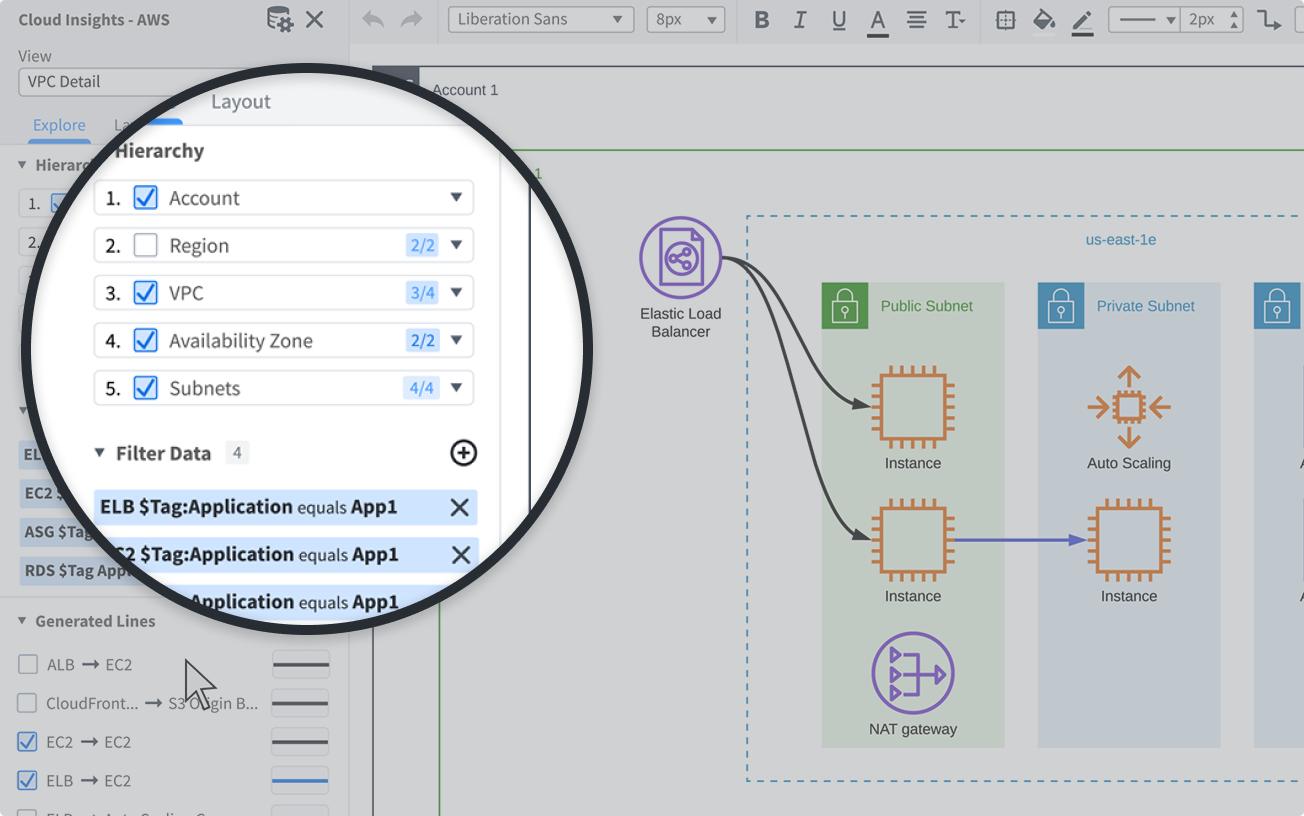Click the text alignment icon
The height and width of the screenshot is (816, 1304).
(x=916, y=20)
